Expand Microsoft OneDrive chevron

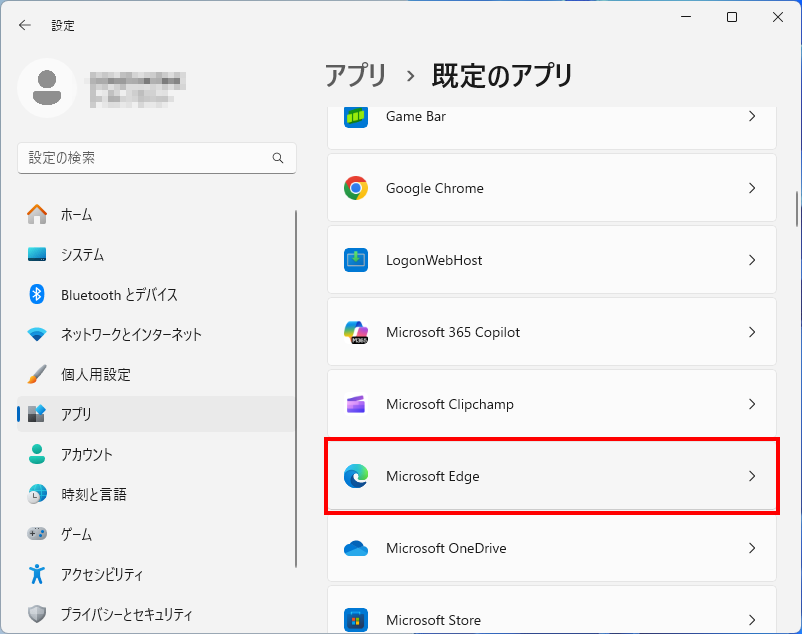[752, 548]
